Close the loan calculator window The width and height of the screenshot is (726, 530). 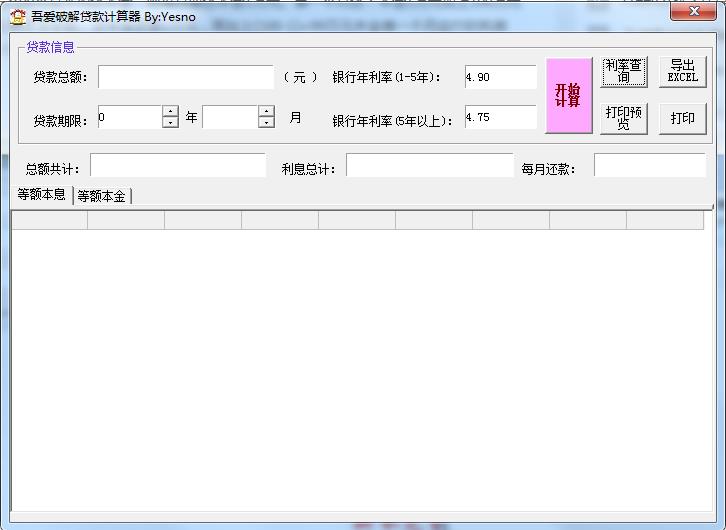point(693,12)
